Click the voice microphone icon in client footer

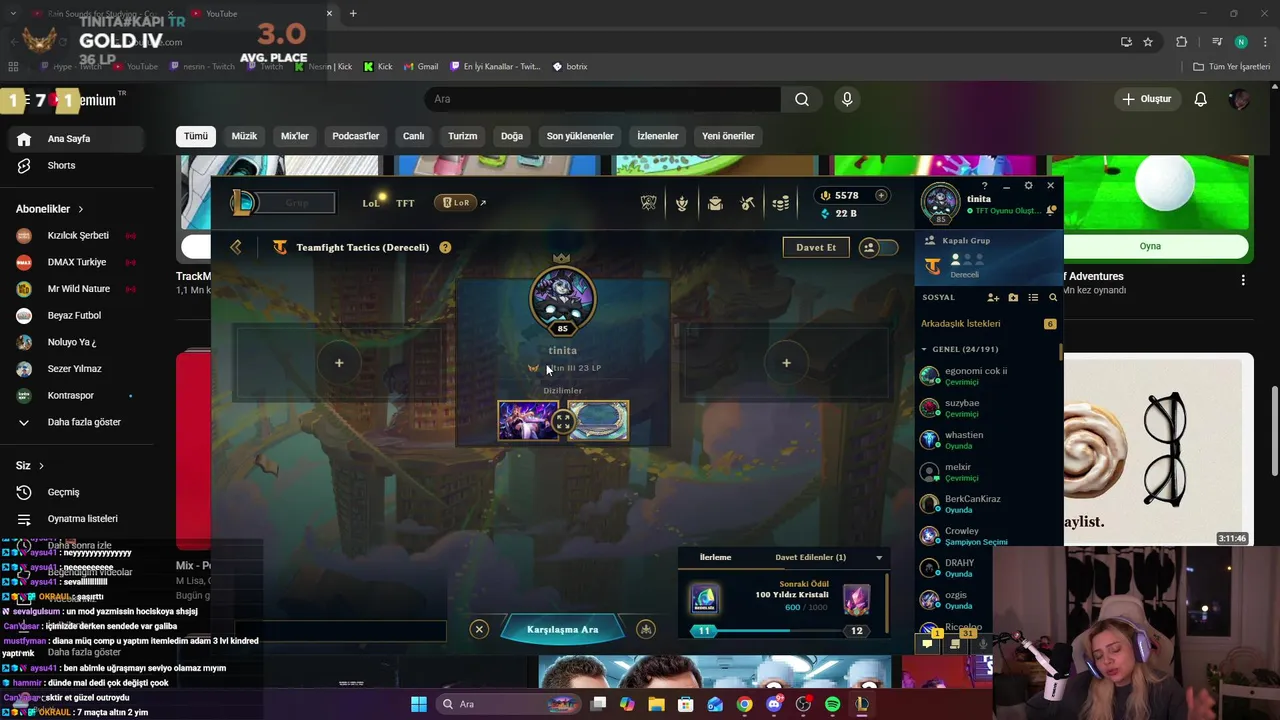pyautogui.click(x=983, y=643)
